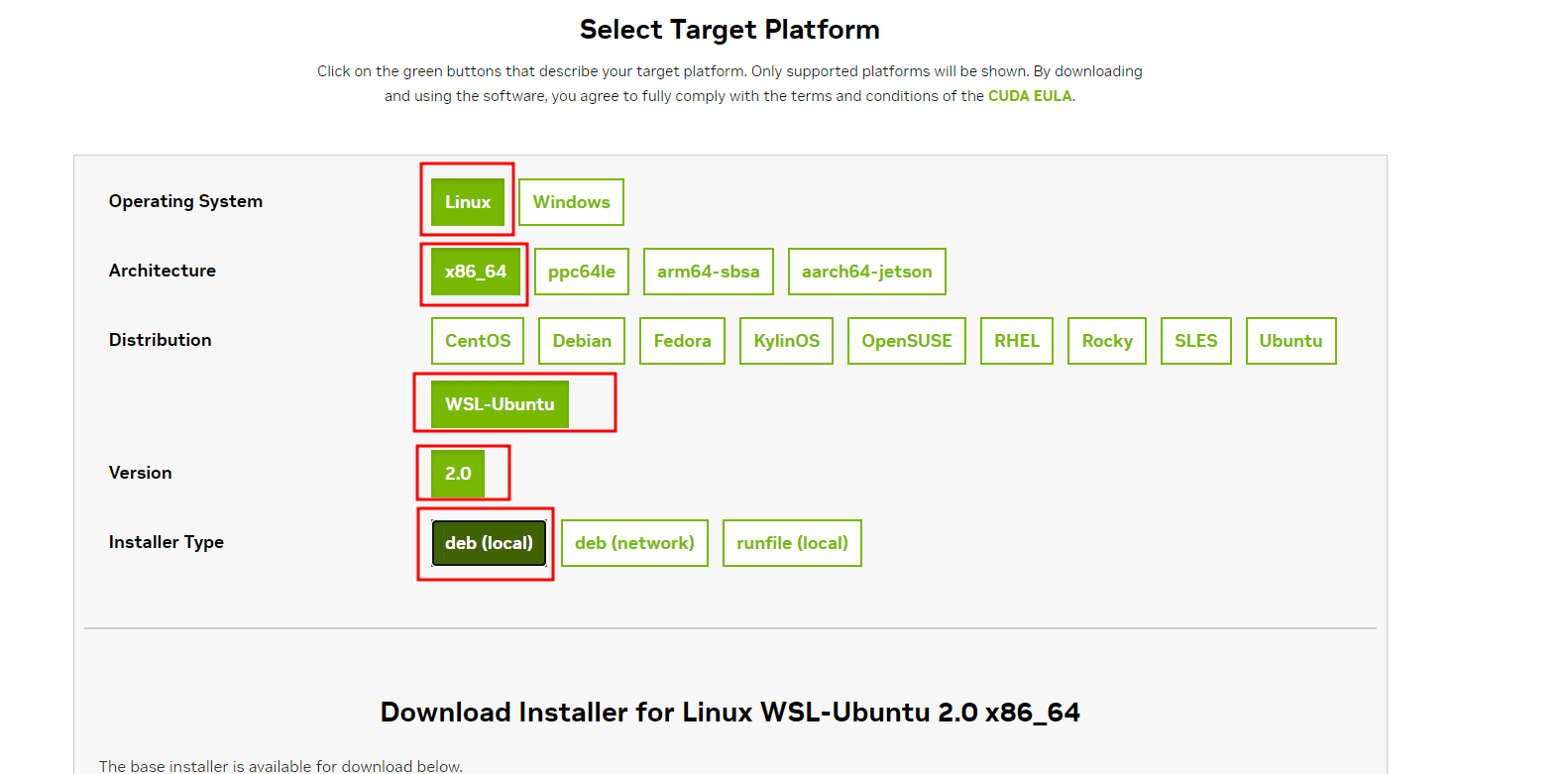Pick the ppc64le architecture option
1568x774 pixels.
(x=582, y=272)
